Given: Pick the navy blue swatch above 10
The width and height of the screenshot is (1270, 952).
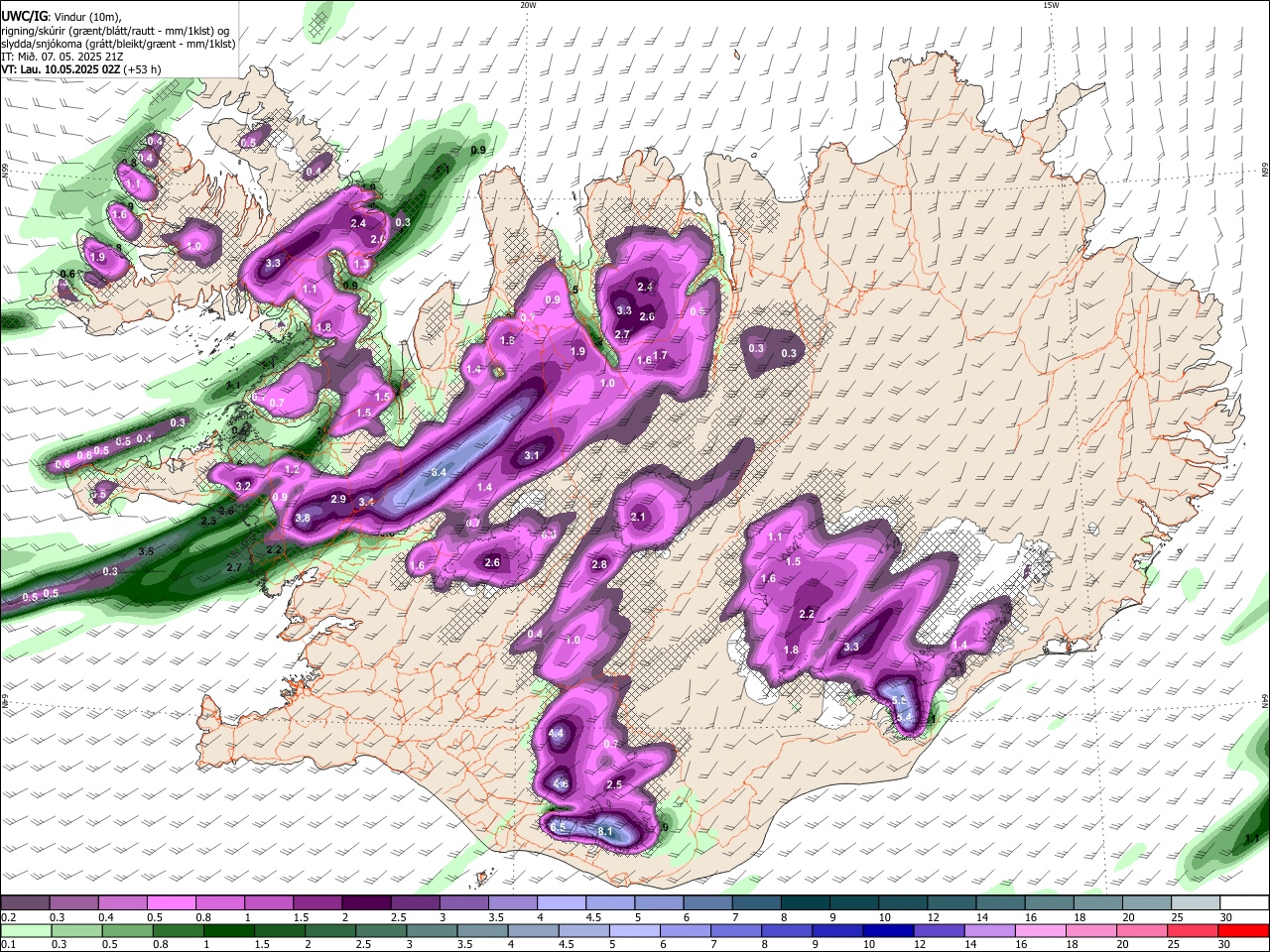Looking at the screenshot, I should [886, 930].
